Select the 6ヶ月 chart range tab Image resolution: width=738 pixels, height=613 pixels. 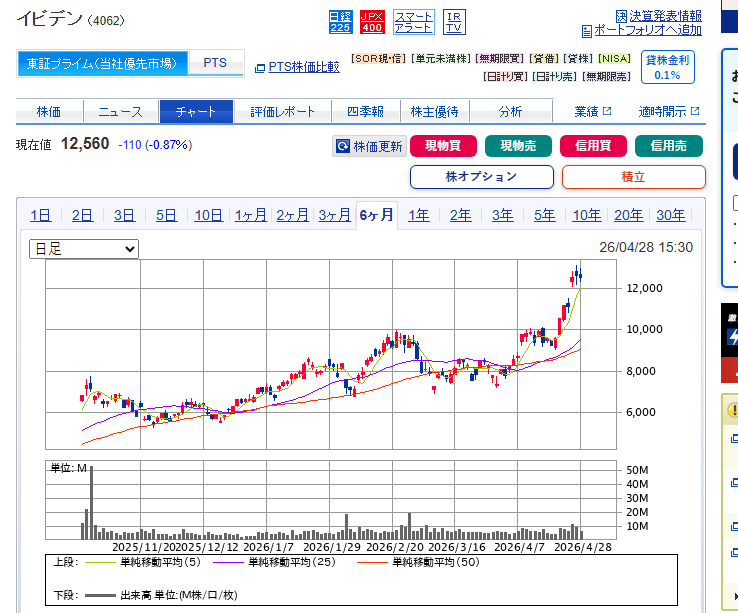[x=377, y=216]
